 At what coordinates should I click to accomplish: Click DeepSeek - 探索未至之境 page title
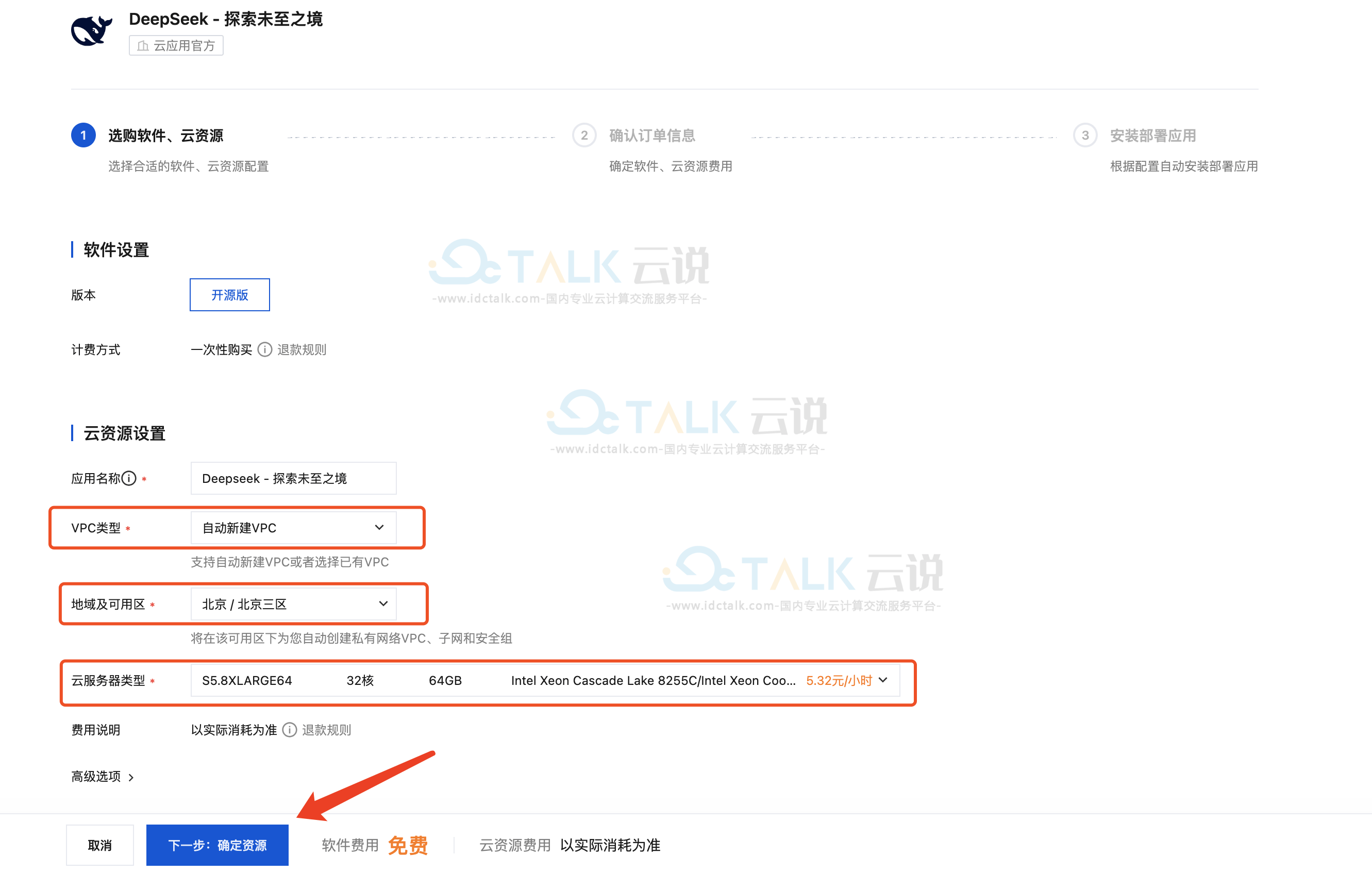226,19
